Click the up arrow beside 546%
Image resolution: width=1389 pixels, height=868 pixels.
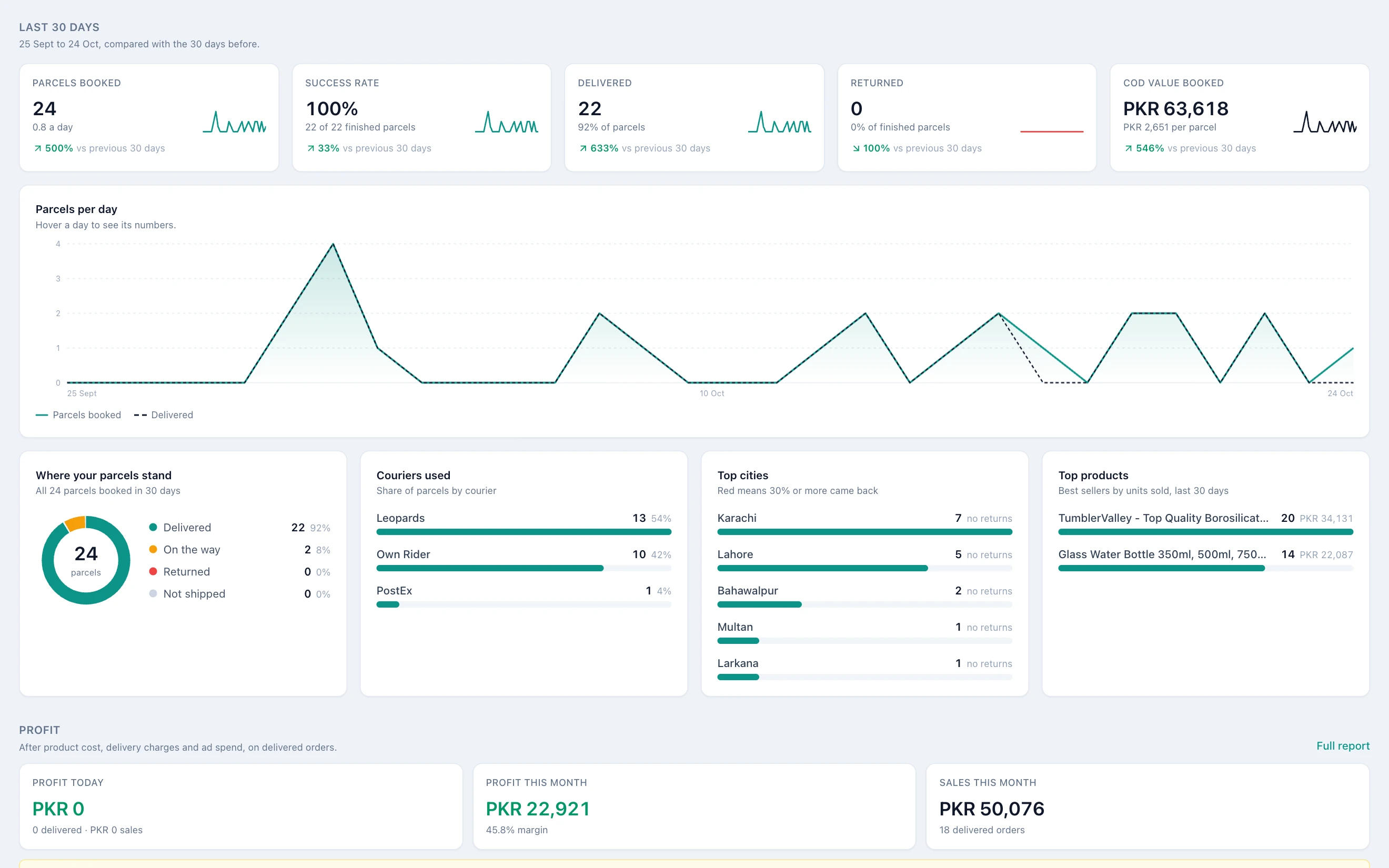click(x=1128, y=148)
